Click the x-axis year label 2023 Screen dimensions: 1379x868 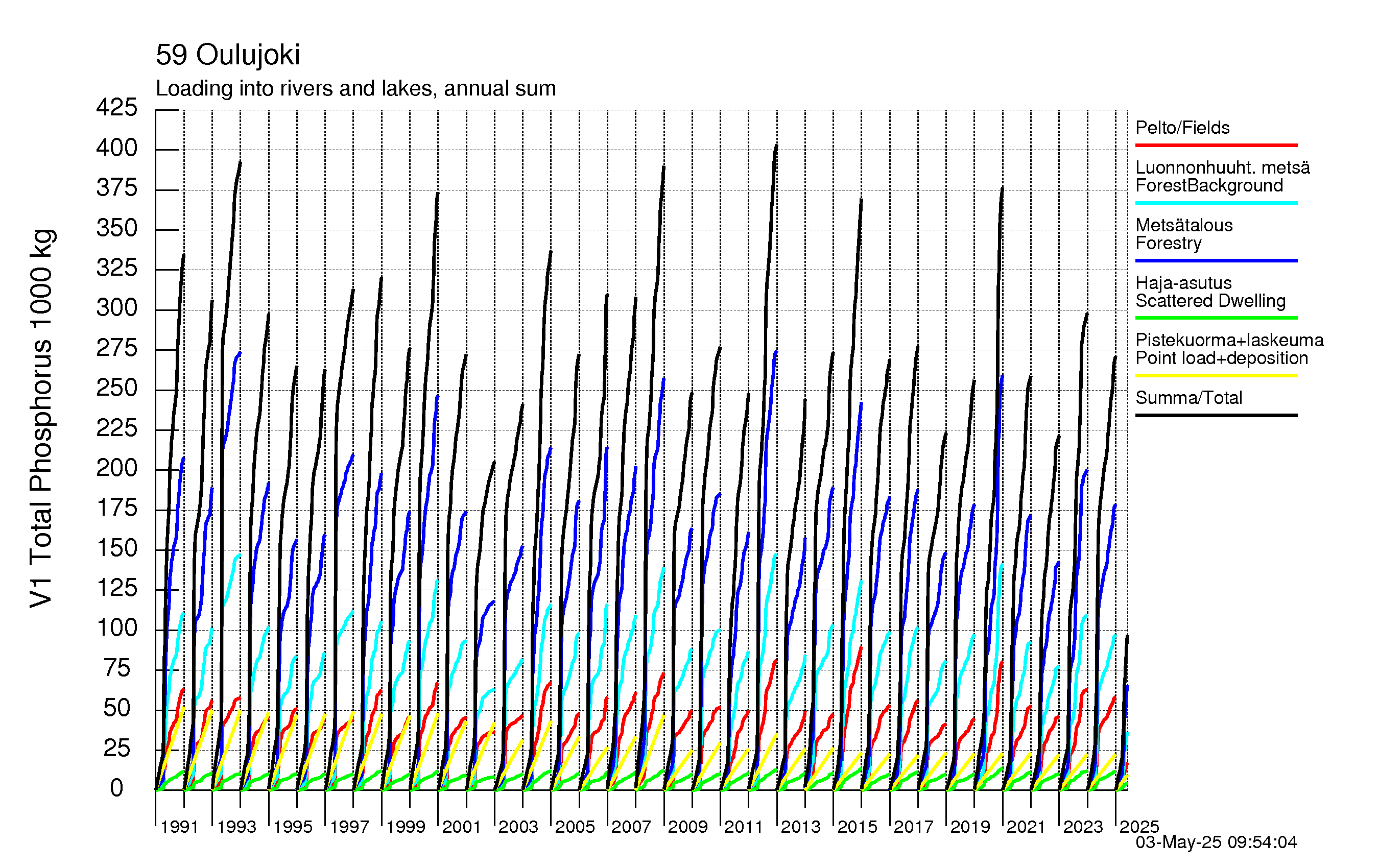[x=1083, y=827]
